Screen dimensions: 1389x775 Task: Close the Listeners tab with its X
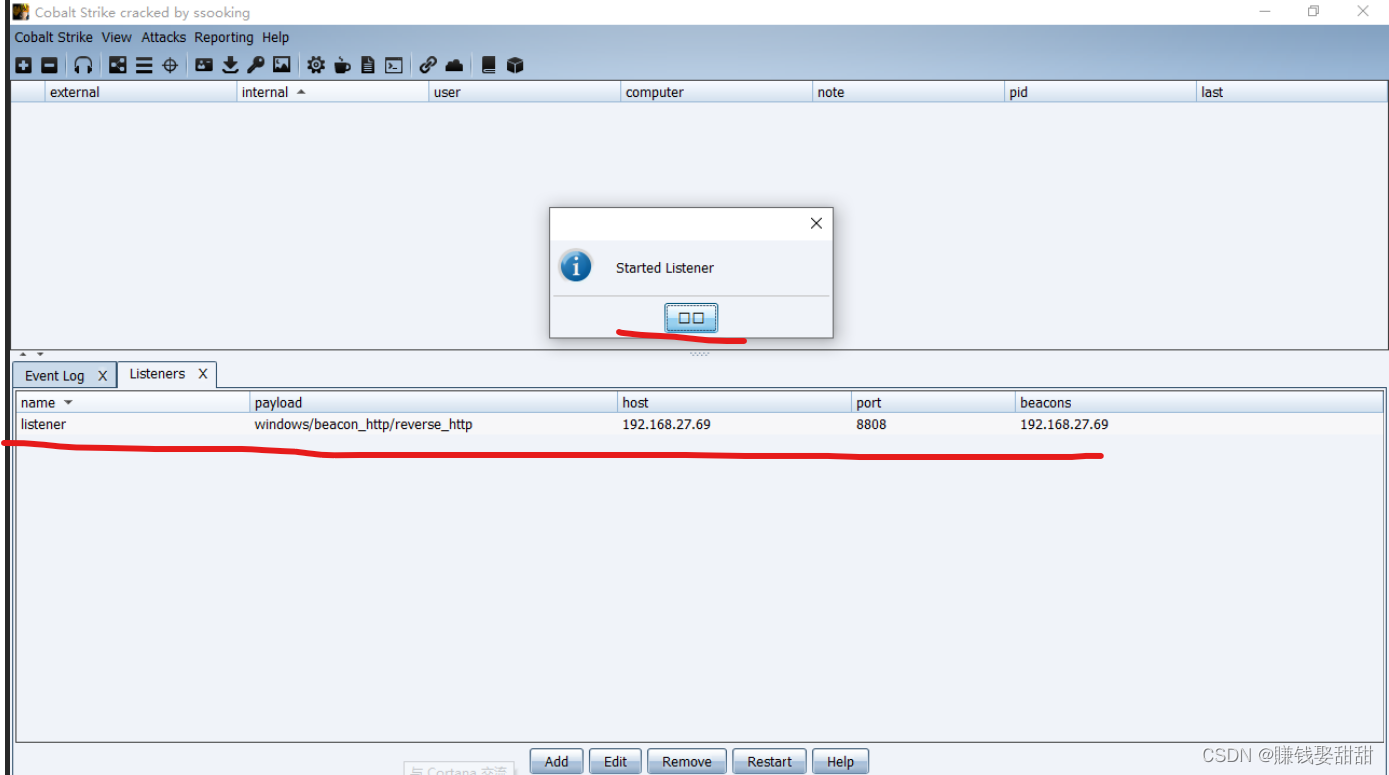(203, 374)
